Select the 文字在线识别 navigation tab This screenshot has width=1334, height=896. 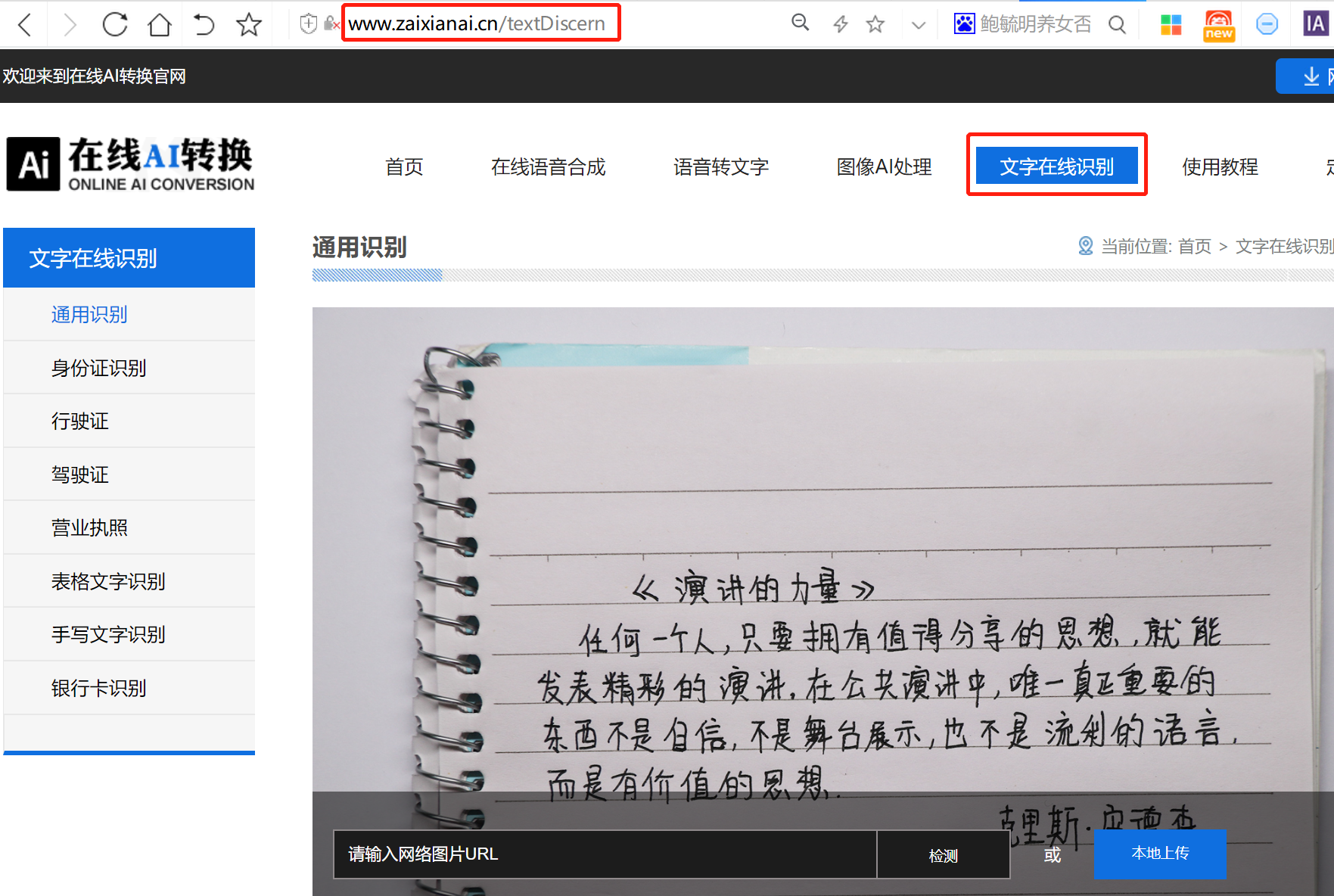pyautogui.click(x=1057, y=166)
